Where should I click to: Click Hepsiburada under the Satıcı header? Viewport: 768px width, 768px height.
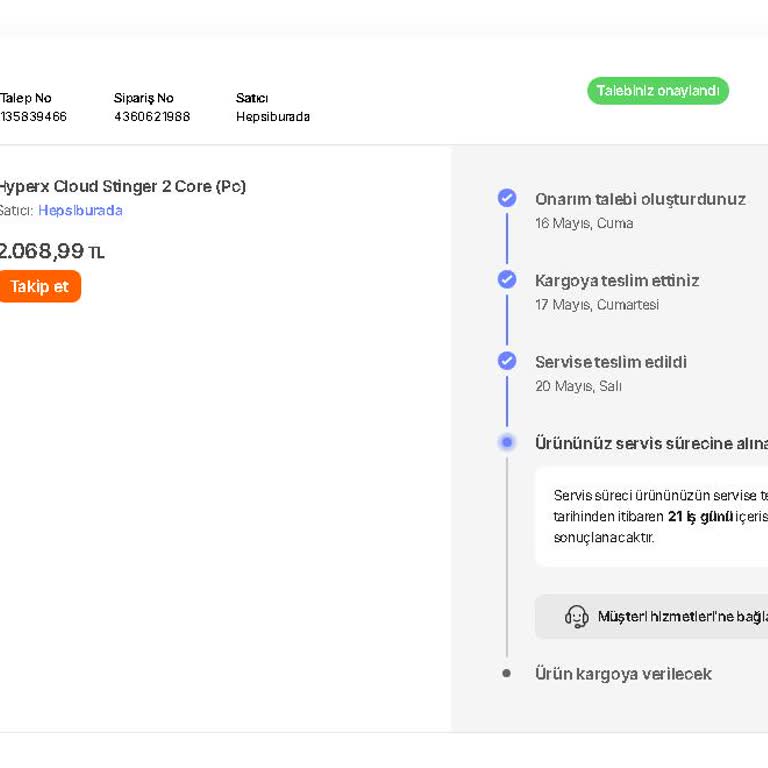pos(273,117)
